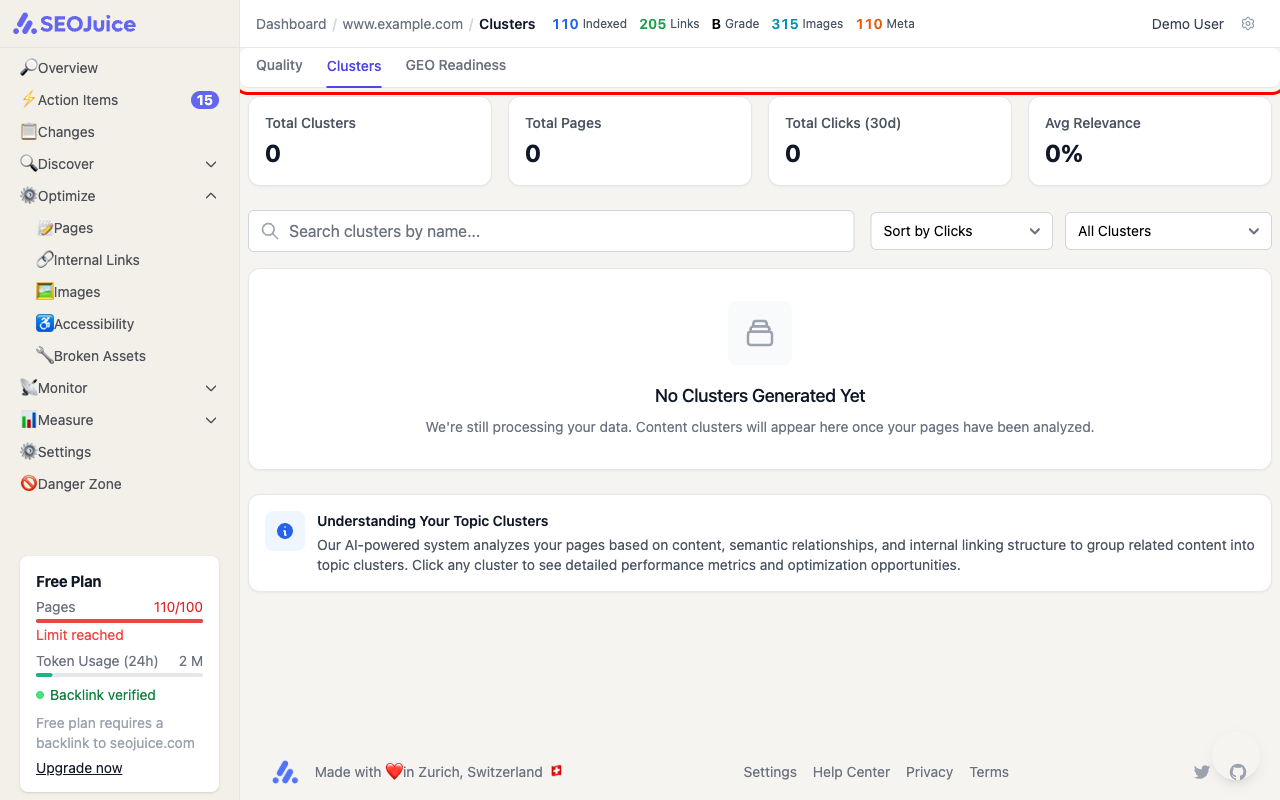This screenshot has width=1280, height=800.
Task: Click the Upgrade now link
Action: pyautogui.click(x=79, y=768)
